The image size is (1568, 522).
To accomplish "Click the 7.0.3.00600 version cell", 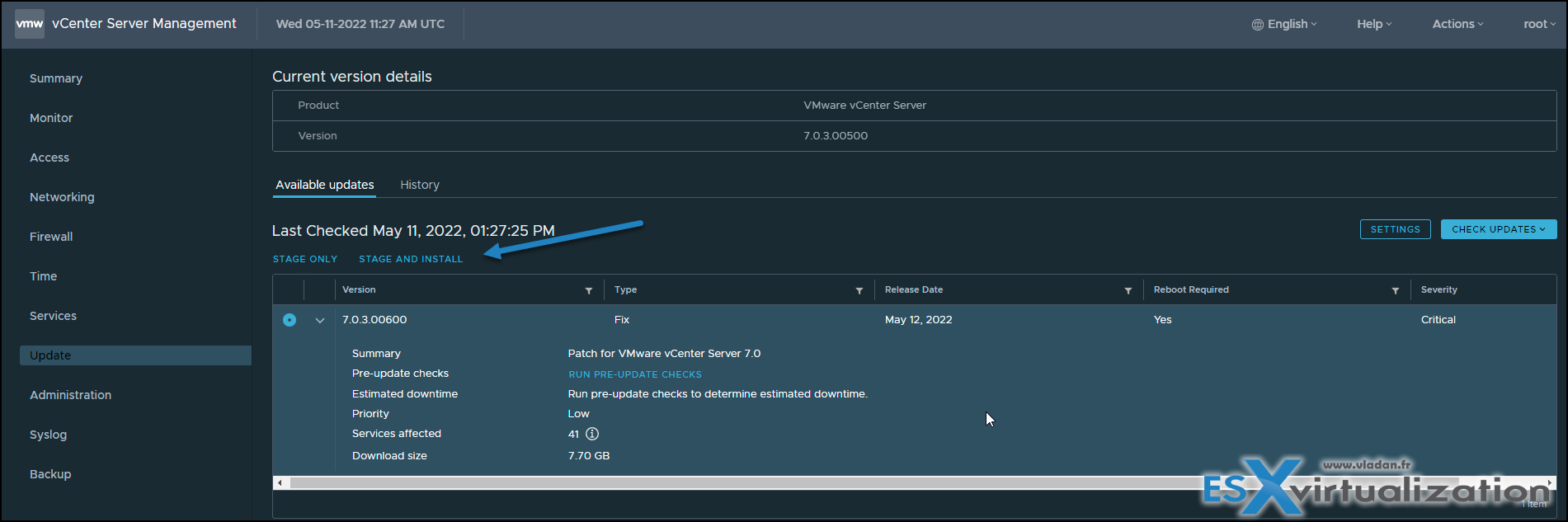I will 374,320.
